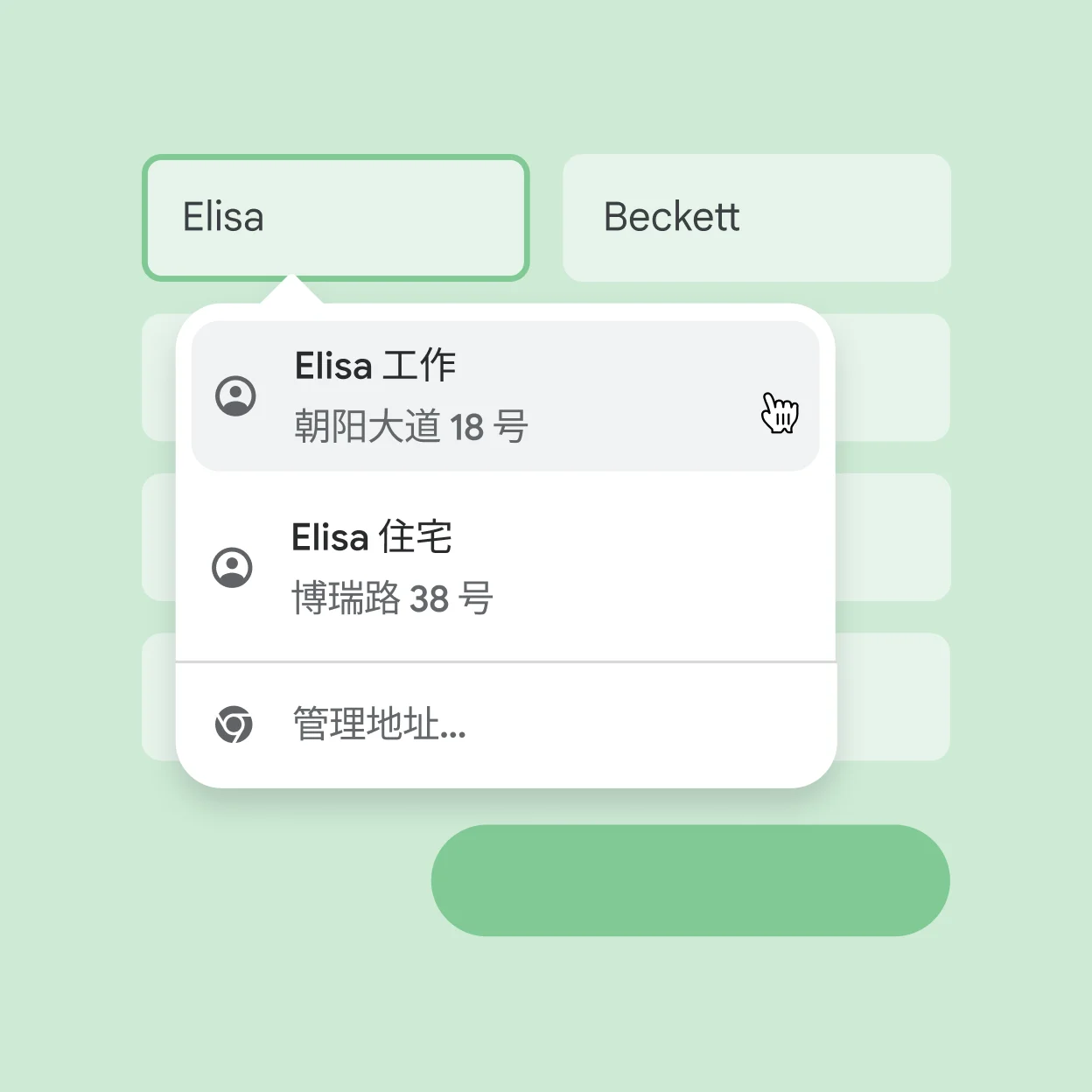This screenshot has width=1092, height=1092.
Task: Click the blank field right of Elisa 住宅
Action: [x=892, y=537]
